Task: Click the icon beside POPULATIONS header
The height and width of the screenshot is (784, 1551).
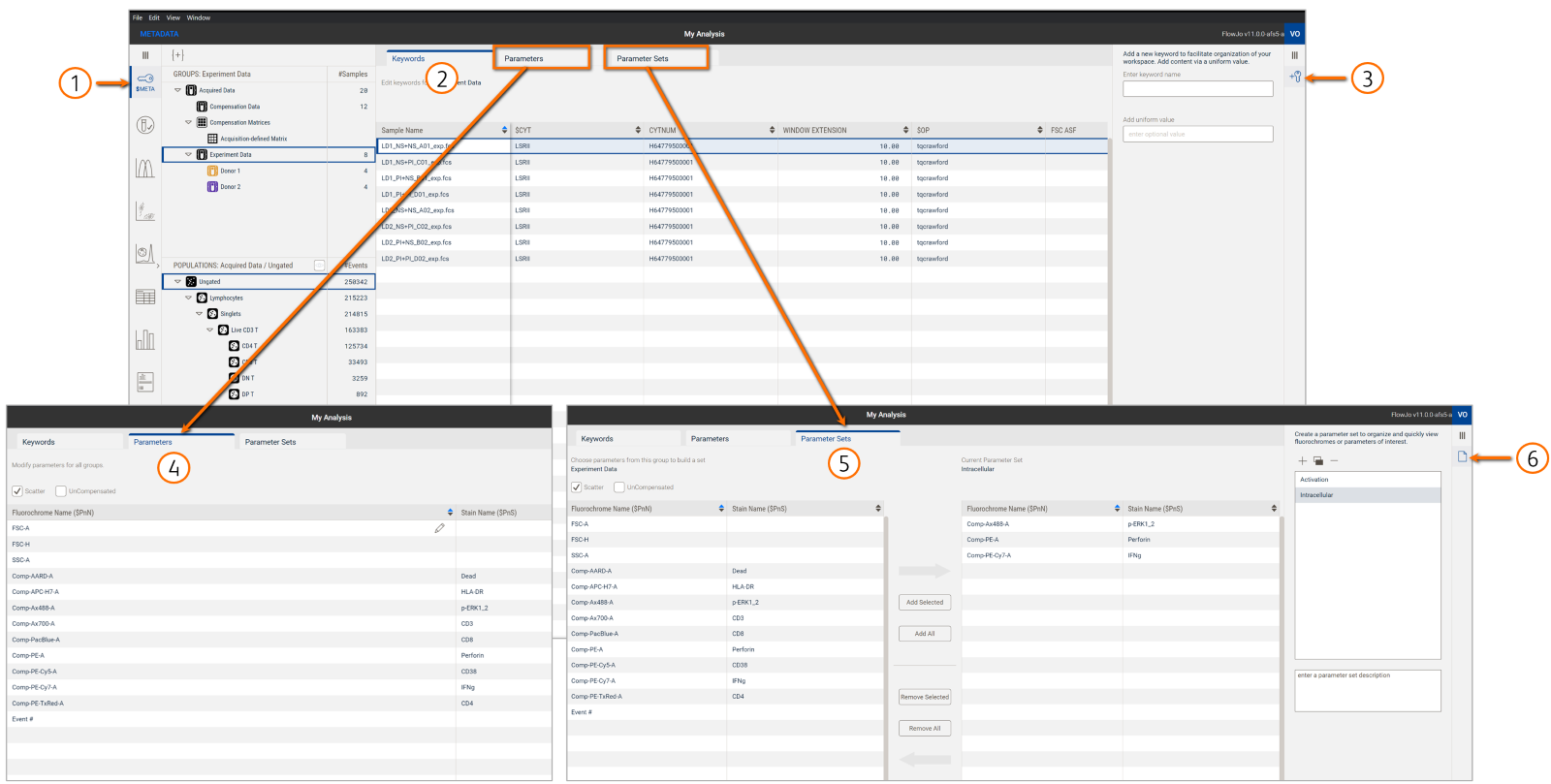Action: pyautogui.click(x=319, y=265)
